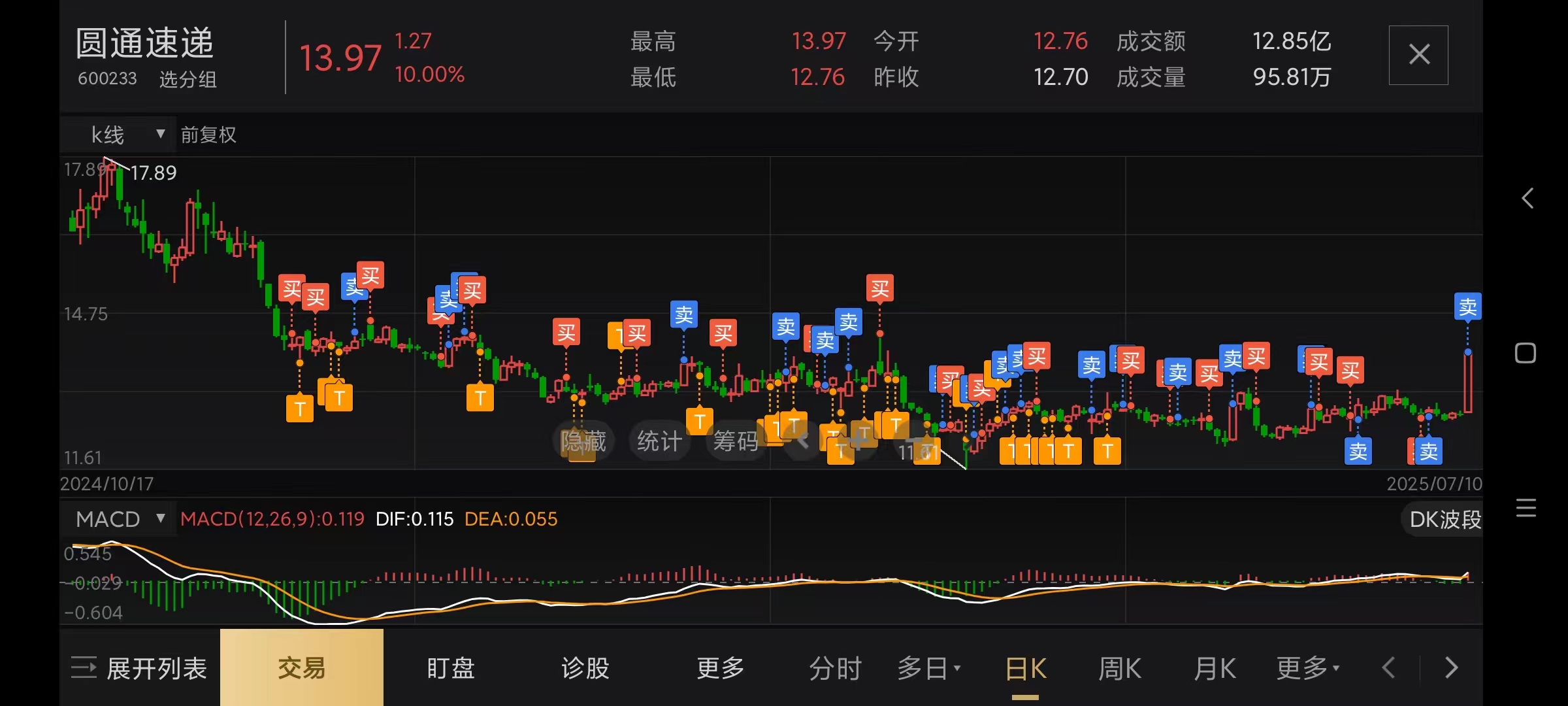
Task: Go to next stock with bottom right chevron
Action: coord(1452,668)
